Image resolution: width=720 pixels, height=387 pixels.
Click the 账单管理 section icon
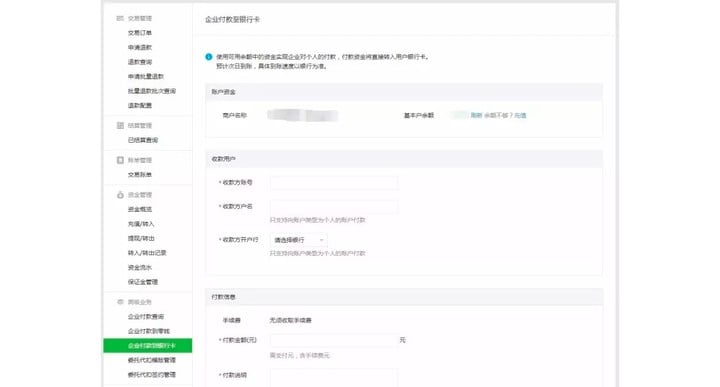coord(120,160)
